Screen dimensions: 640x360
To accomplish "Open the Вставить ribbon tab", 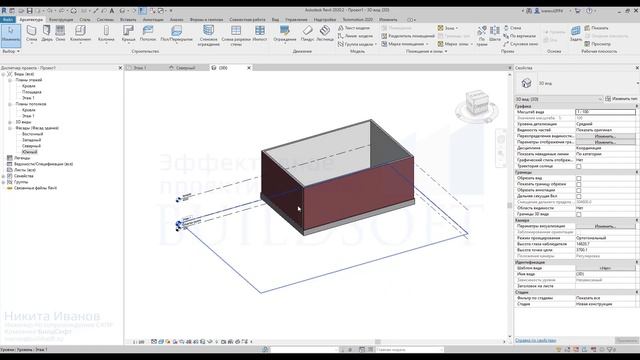I will (x=128, y=20).
